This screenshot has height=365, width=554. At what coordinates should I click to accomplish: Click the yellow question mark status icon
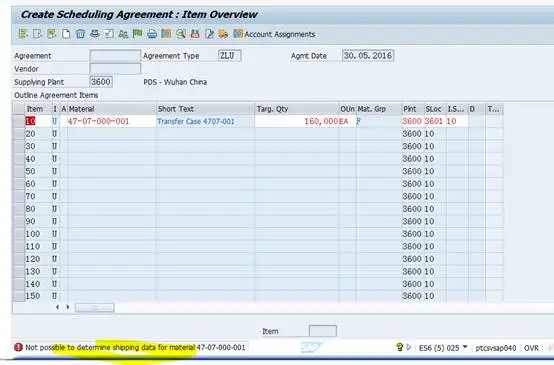tap(400, 347)
